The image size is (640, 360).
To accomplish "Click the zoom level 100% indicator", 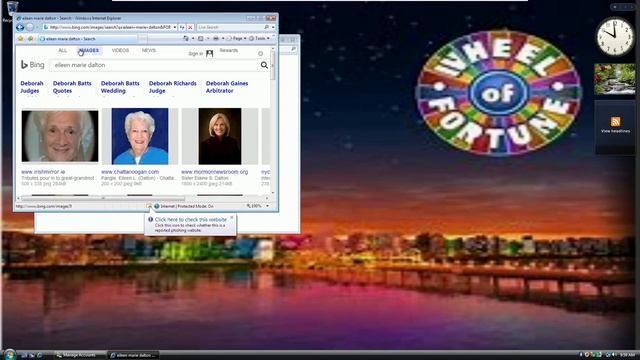I will (255, 206).
